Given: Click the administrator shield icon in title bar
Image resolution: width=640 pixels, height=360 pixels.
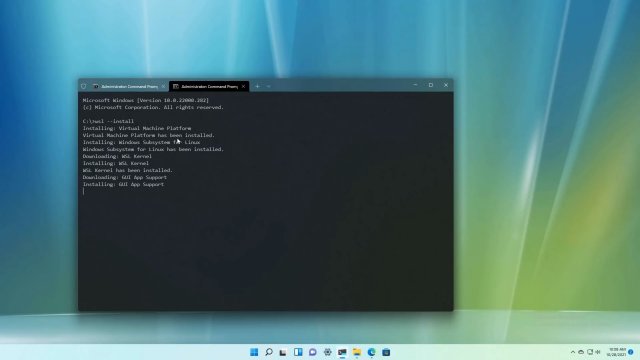Looking at the screenshot, I should click(84, 87).
